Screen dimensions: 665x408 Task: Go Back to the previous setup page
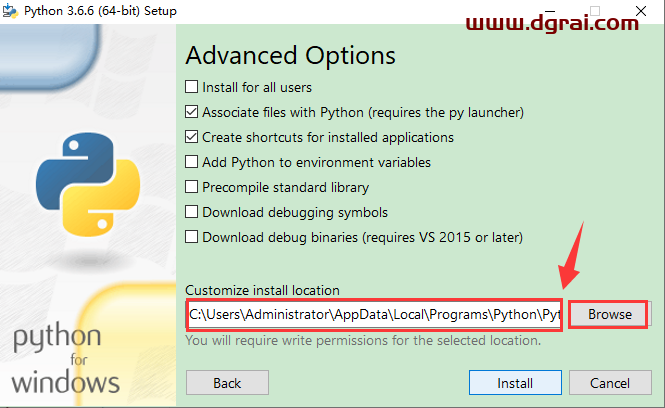tap(227, 383)
